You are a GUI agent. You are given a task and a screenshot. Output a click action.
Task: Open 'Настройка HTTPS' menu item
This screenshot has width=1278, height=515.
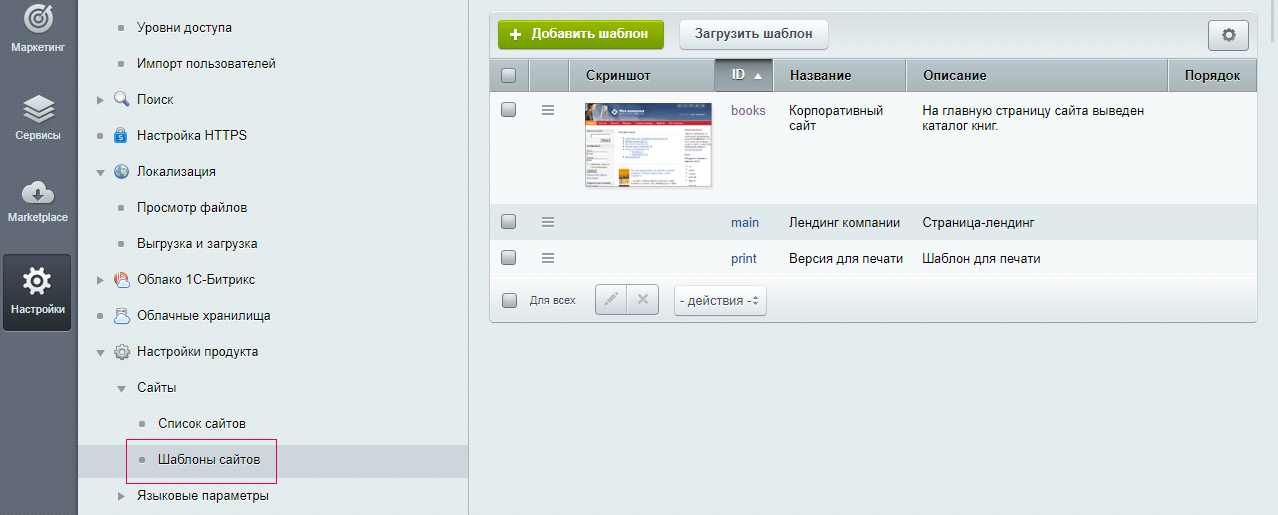click(191, 135)
